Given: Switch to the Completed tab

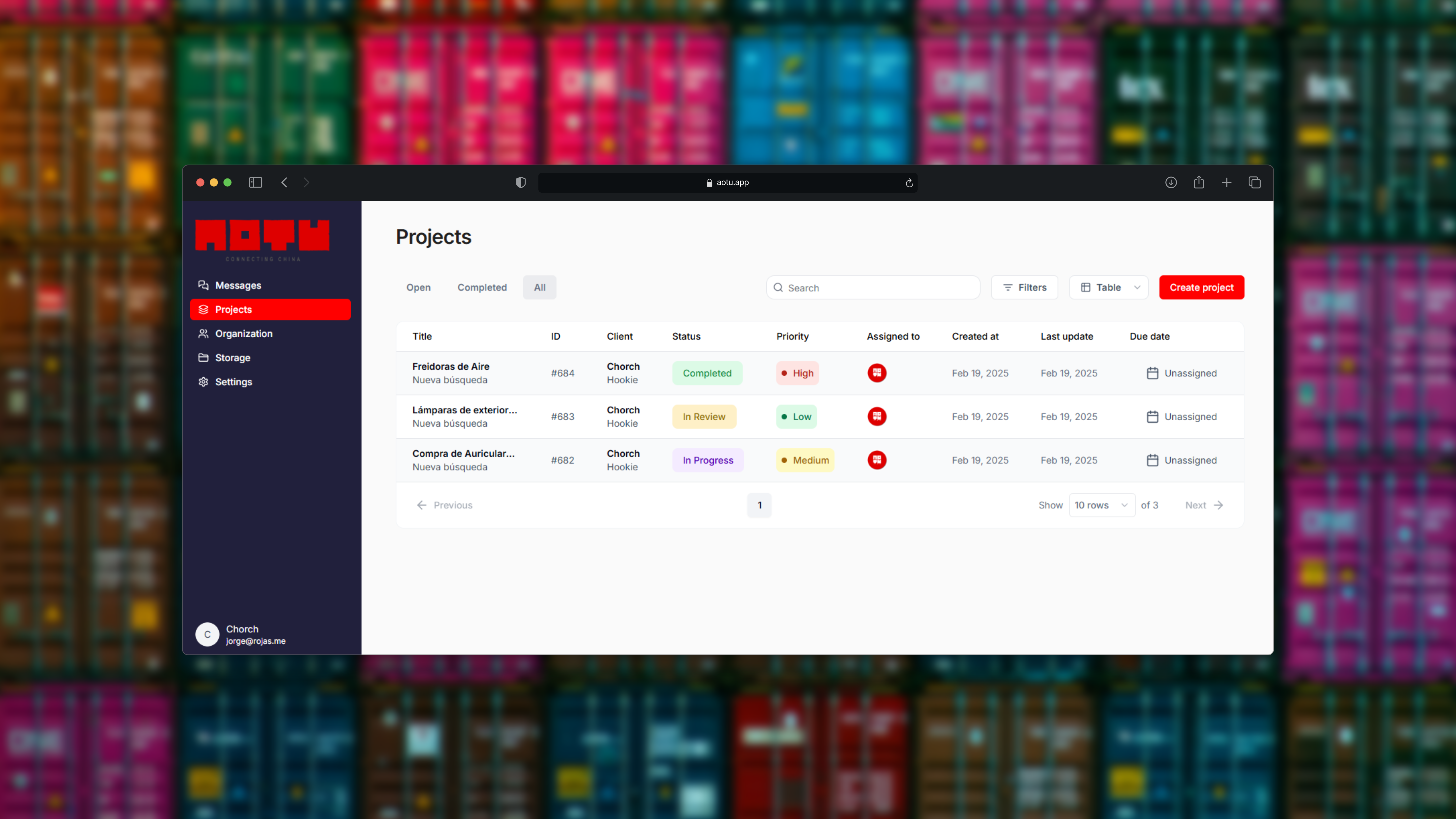Looking at the screenshot, I should (x=482, y=288).
